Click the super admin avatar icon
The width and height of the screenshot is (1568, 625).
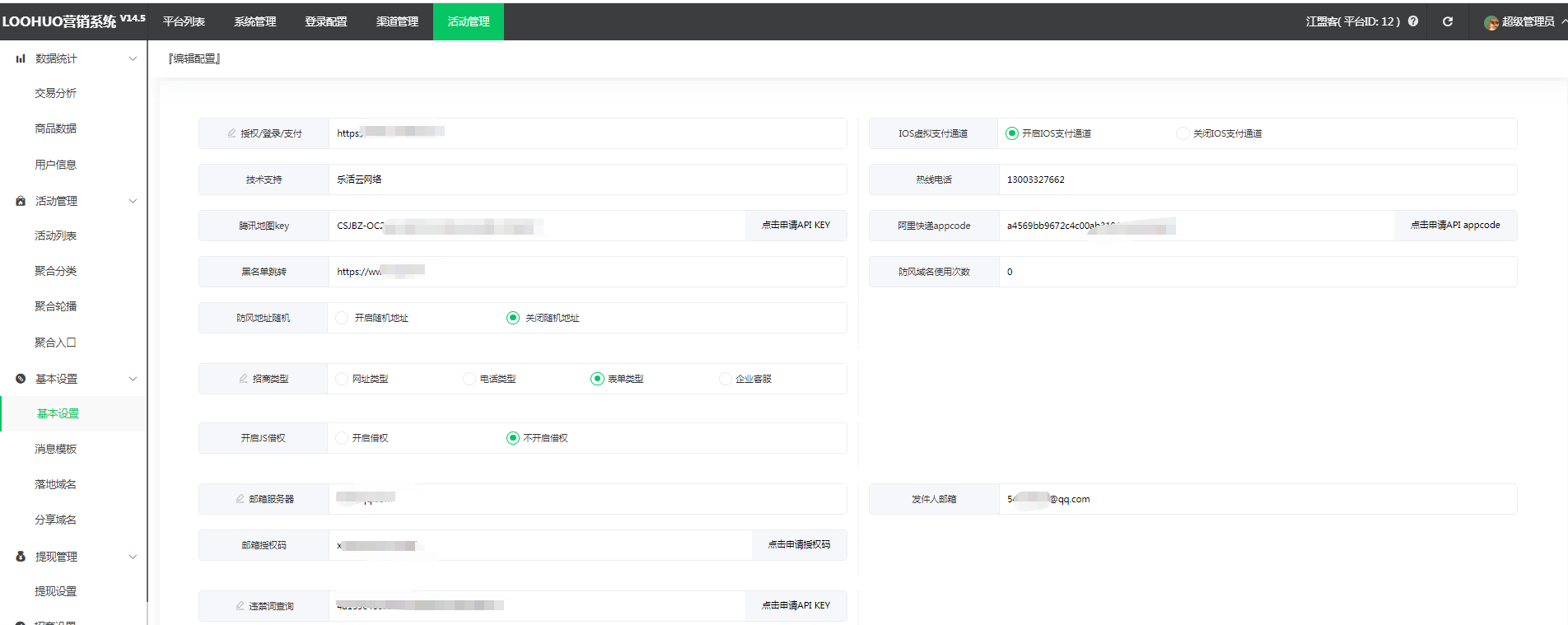1491,22
